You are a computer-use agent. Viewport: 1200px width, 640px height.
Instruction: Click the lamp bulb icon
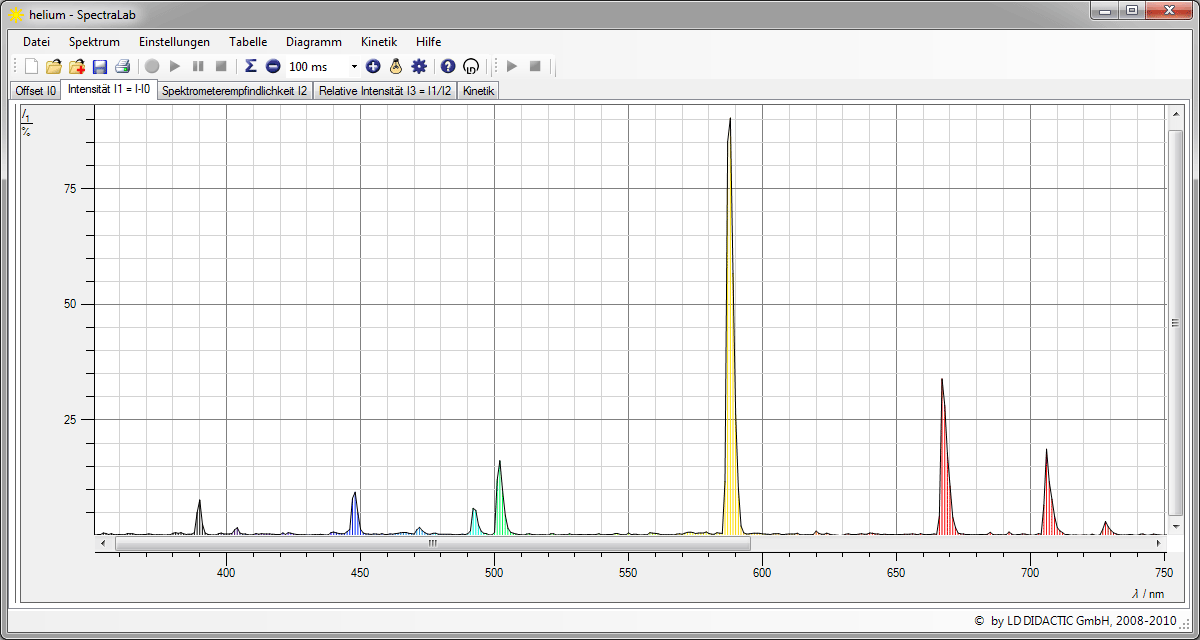pyautogui.click(x=396, y=66)
